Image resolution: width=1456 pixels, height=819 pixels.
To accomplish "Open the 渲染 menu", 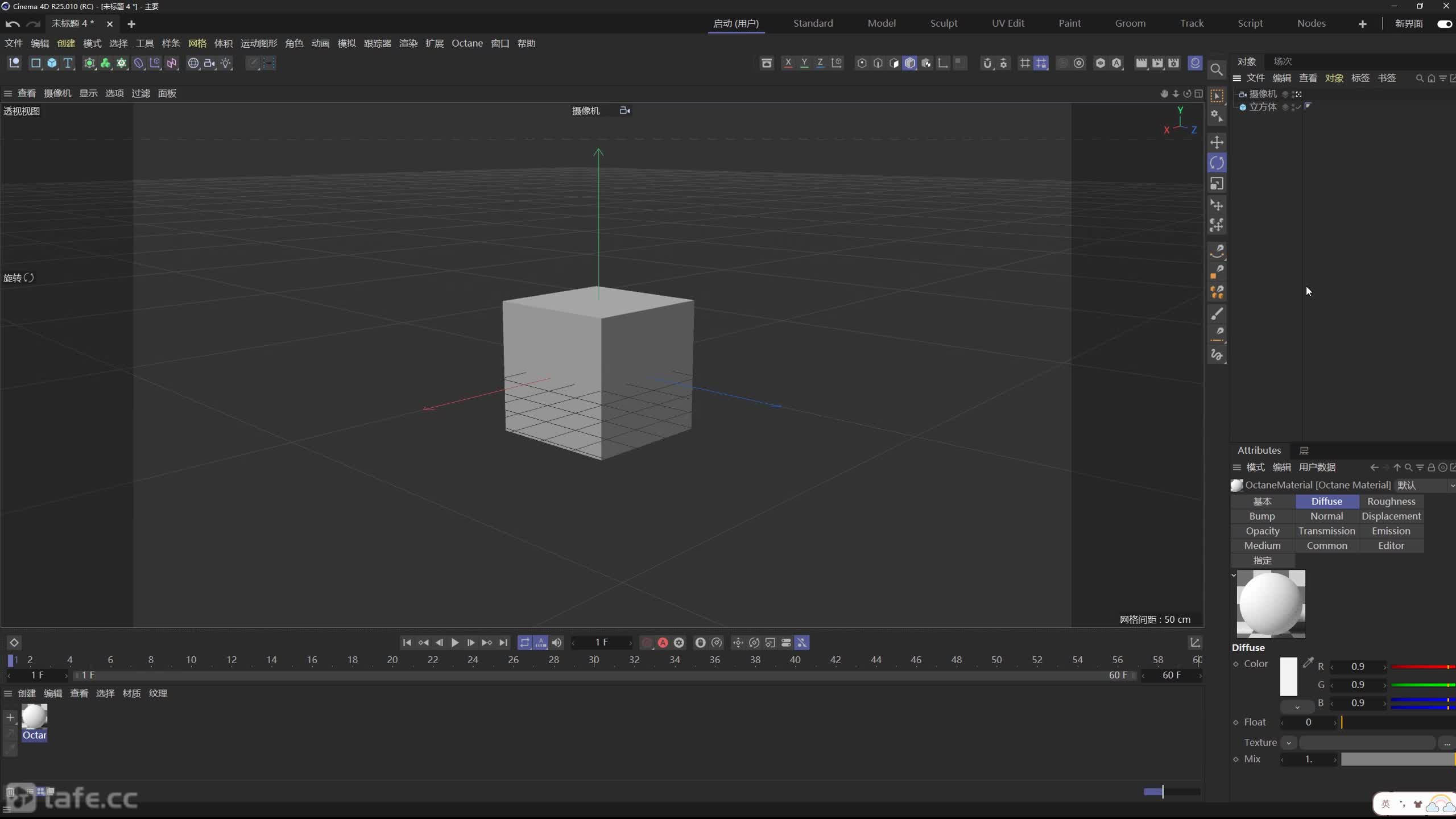I will click(408, 43).
